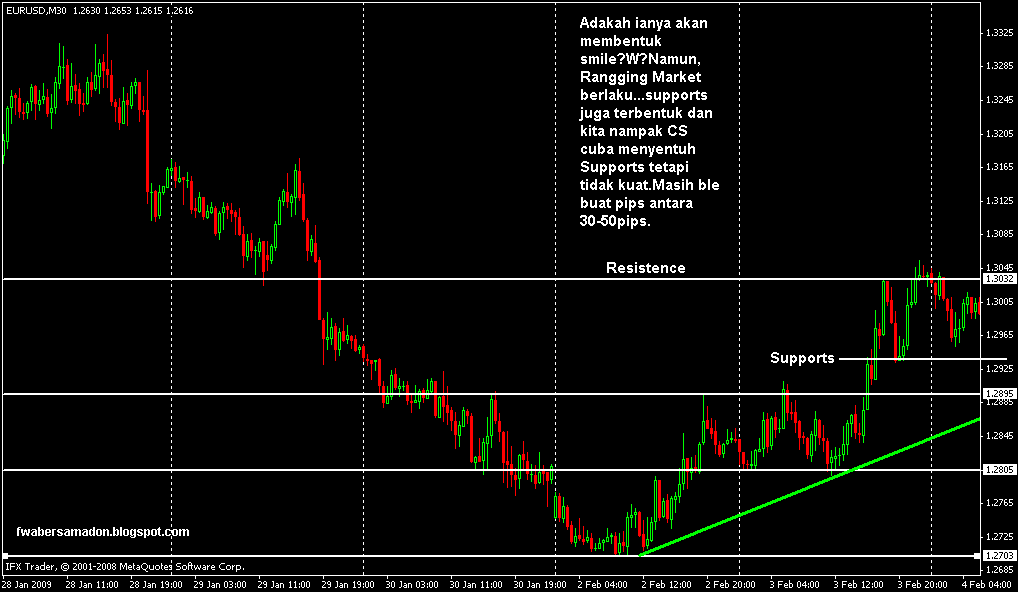Click the "4 Feb 04:00" time label
Viewport: 1018px width, 592px height.
(x=989, y=584)
